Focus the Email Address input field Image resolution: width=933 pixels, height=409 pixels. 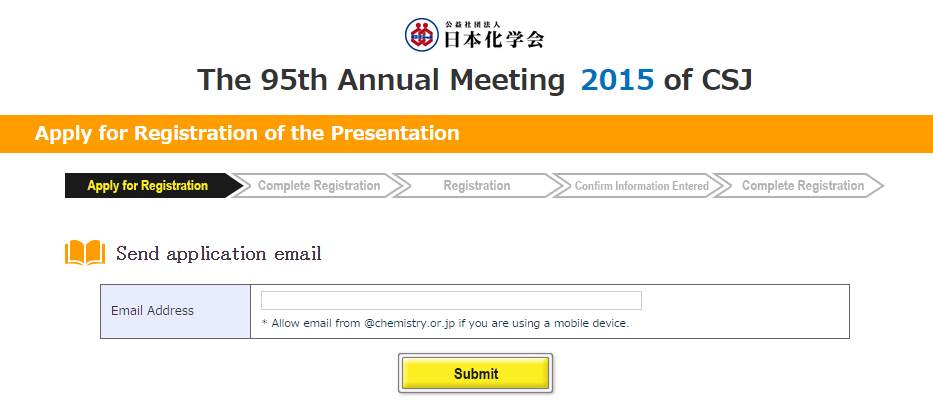pos(451,301)
